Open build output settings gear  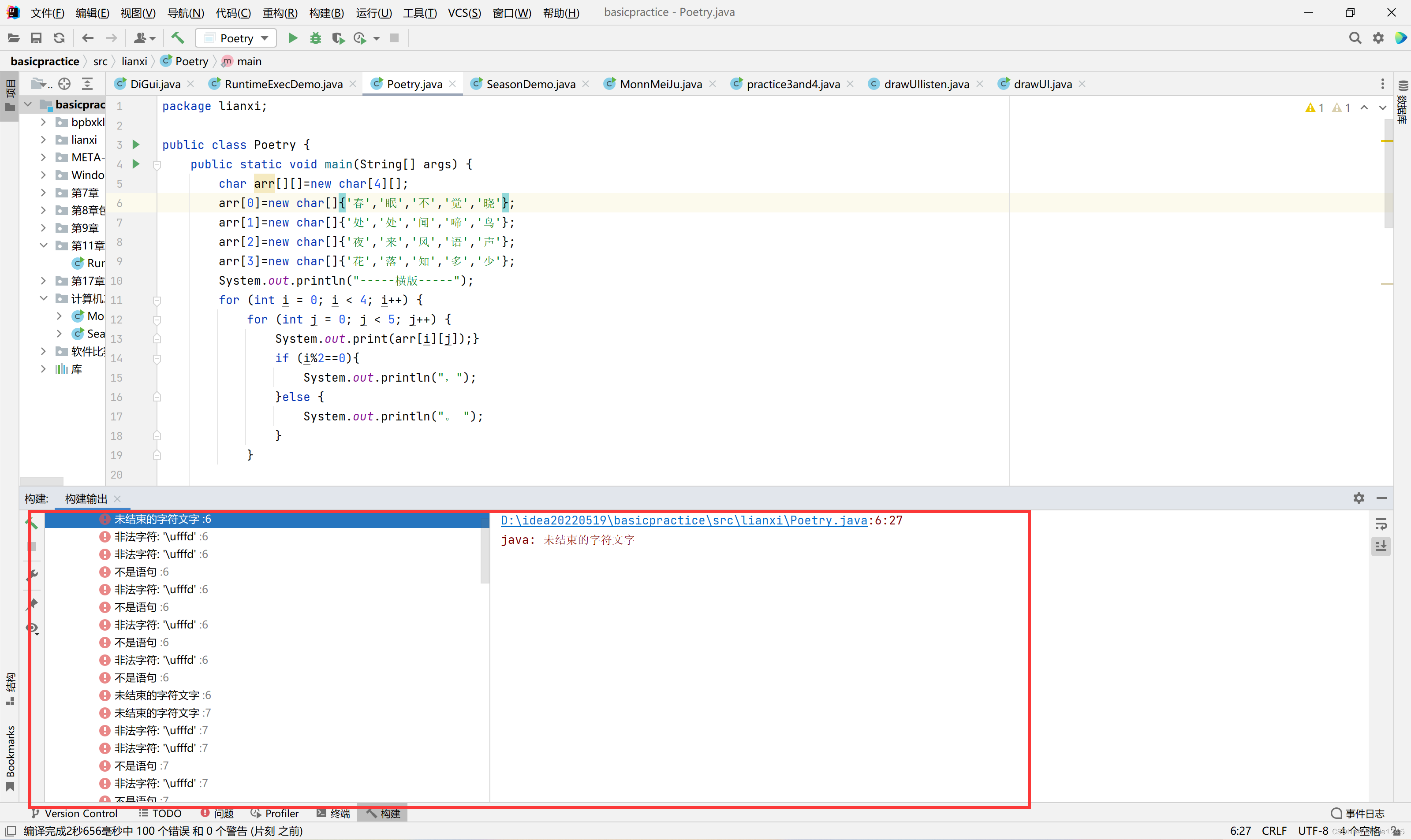click(x=1359, y=498)
